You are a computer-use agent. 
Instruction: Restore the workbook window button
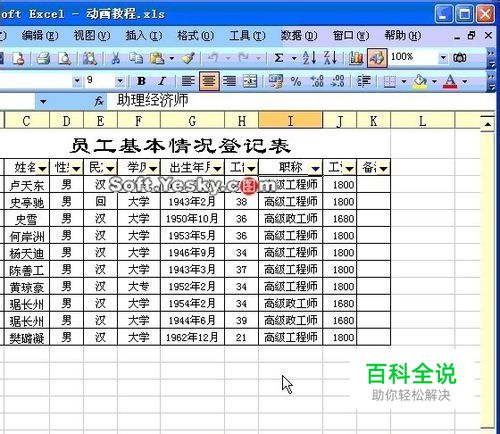click(x=471, y=35)
